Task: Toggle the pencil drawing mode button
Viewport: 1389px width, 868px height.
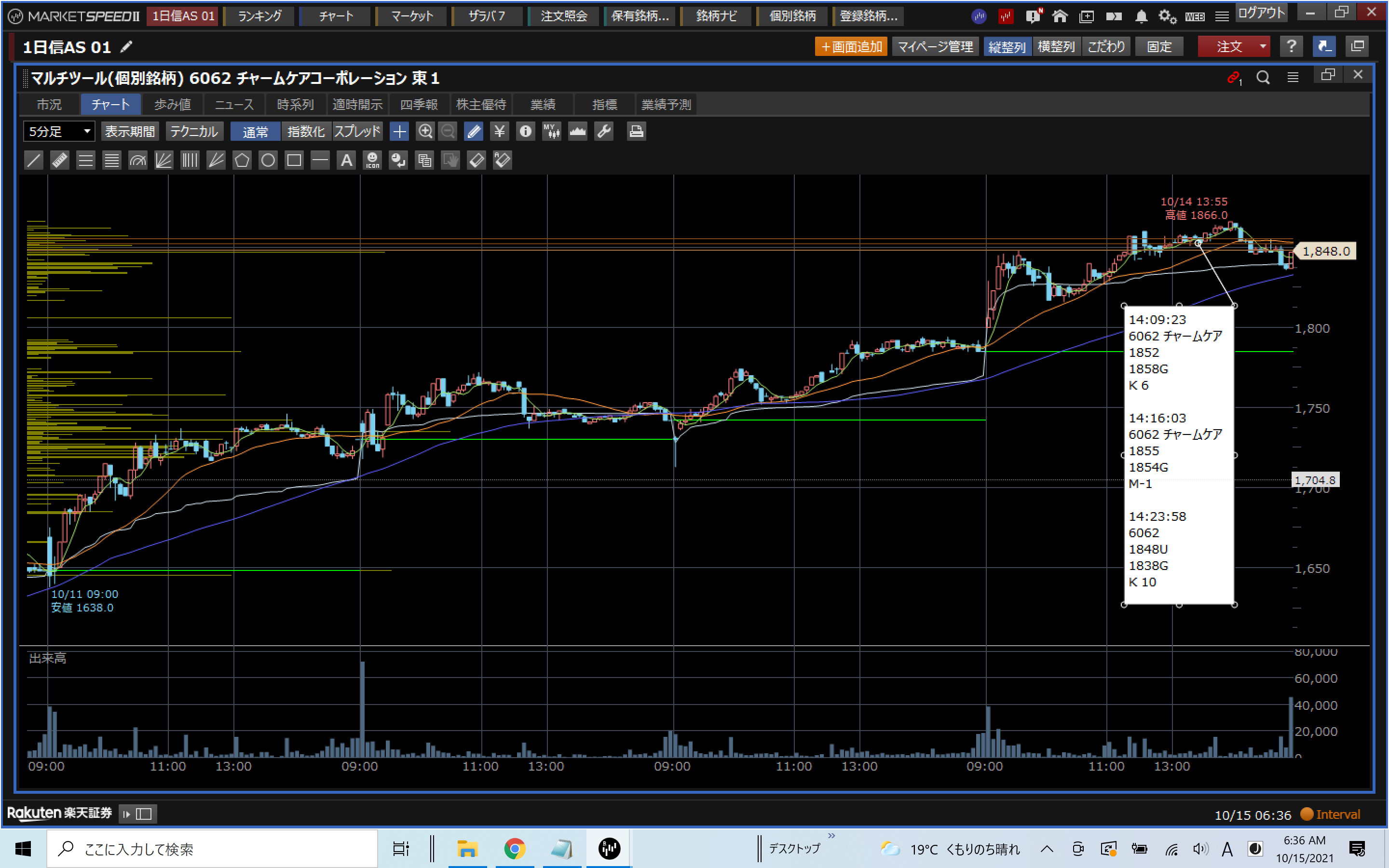Action: 474,132
